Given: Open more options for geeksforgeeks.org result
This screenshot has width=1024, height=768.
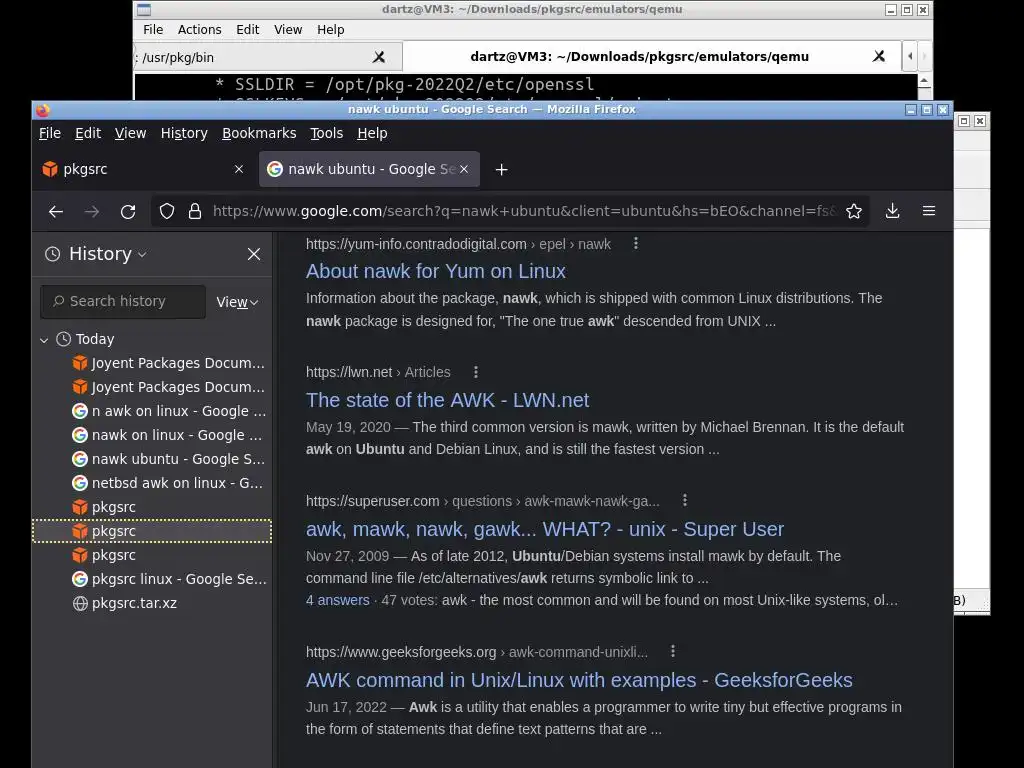Looking at the screenshot, I should point(673,651).
